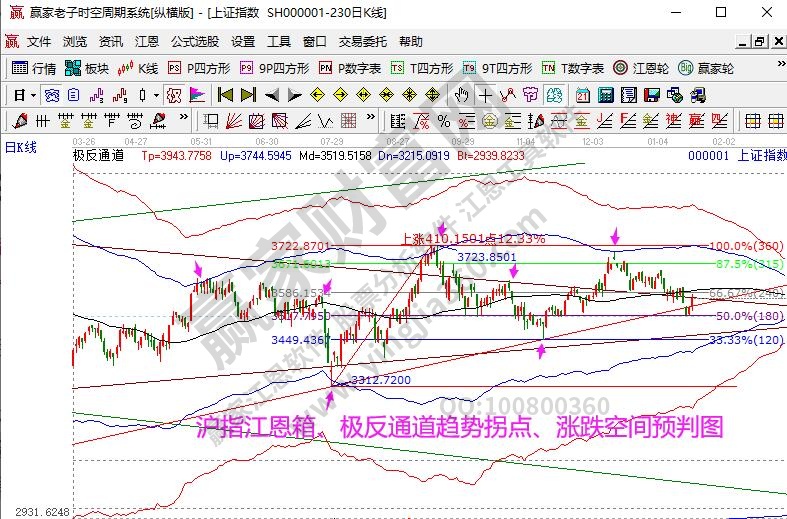Open the 板块 sector view
Viewport: 787px width, 519px height.
[x=87, y=68]
